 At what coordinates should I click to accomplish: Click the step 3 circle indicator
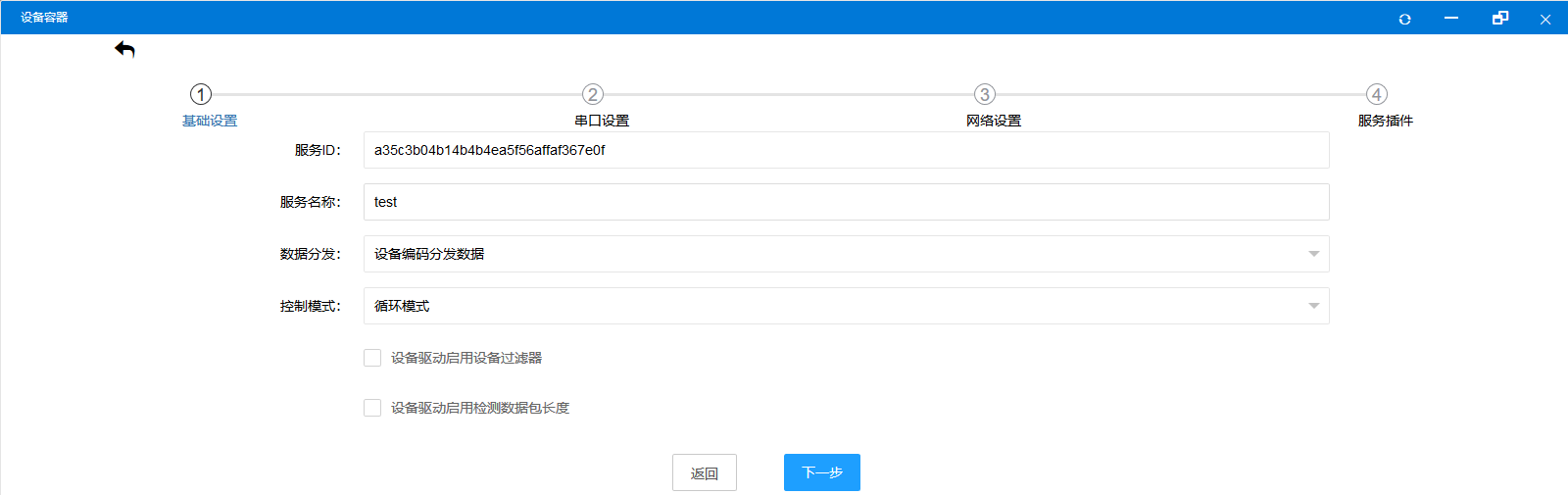tap(985, 94)
